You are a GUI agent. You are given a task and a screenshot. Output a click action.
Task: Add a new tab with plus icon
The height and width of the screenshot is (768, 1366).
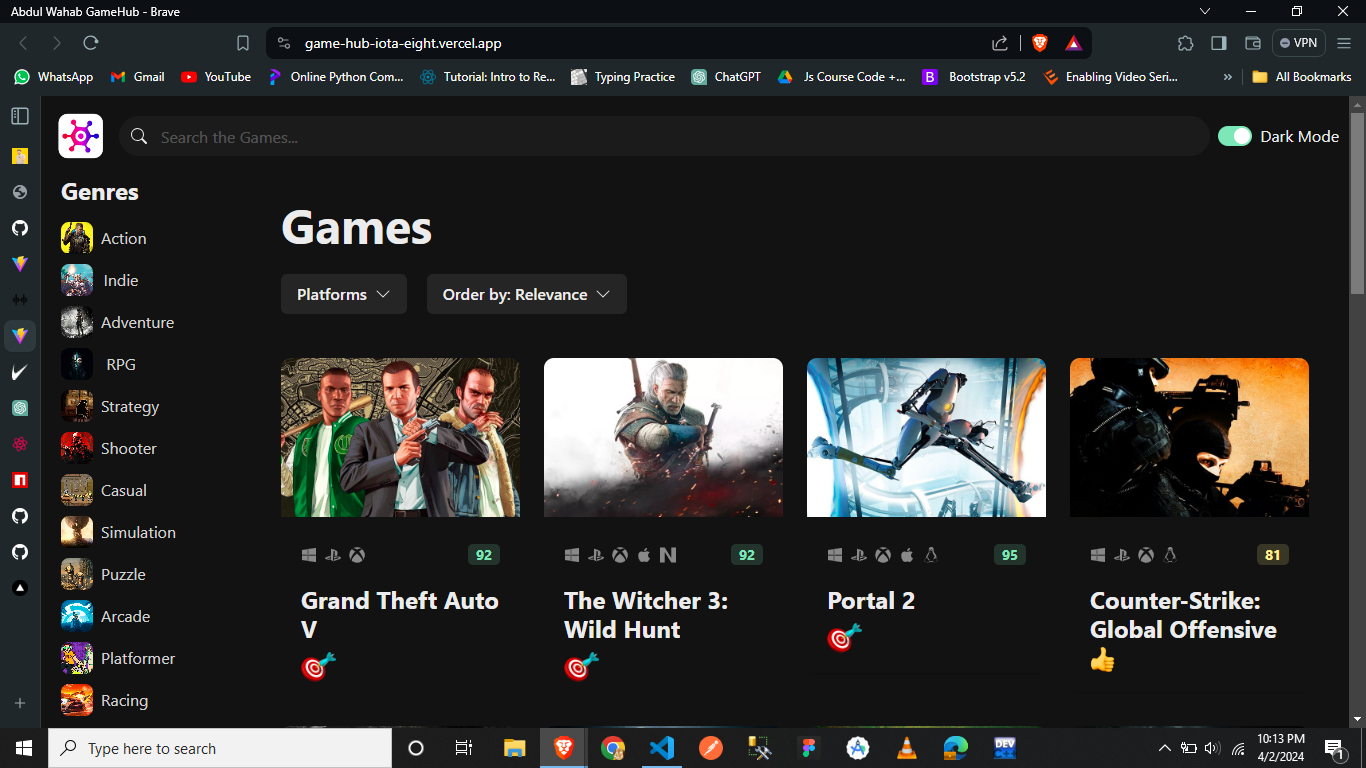coord(20,703)
